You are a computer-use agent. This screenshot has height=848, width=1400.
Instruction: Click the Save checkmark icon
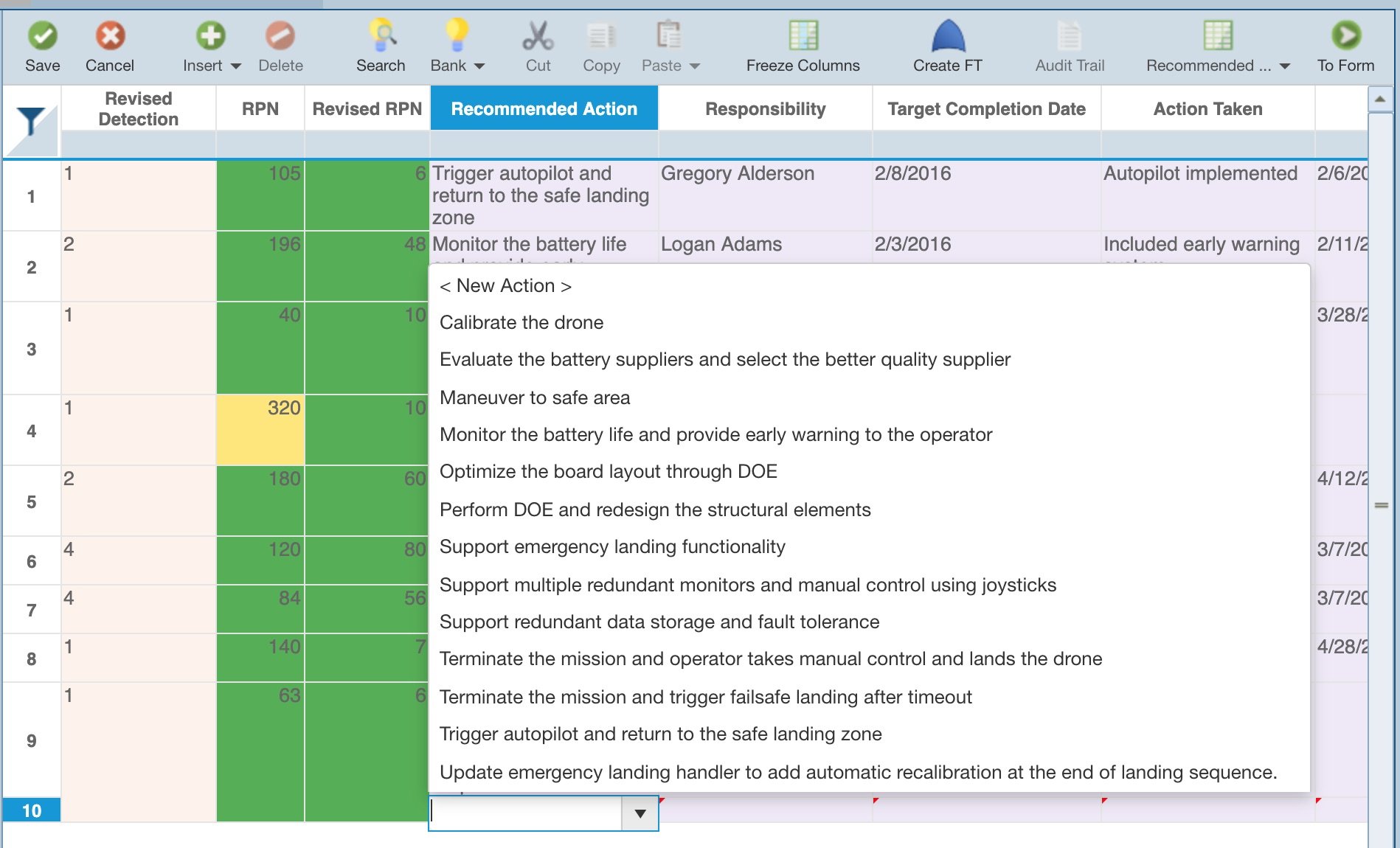[43, 35]
